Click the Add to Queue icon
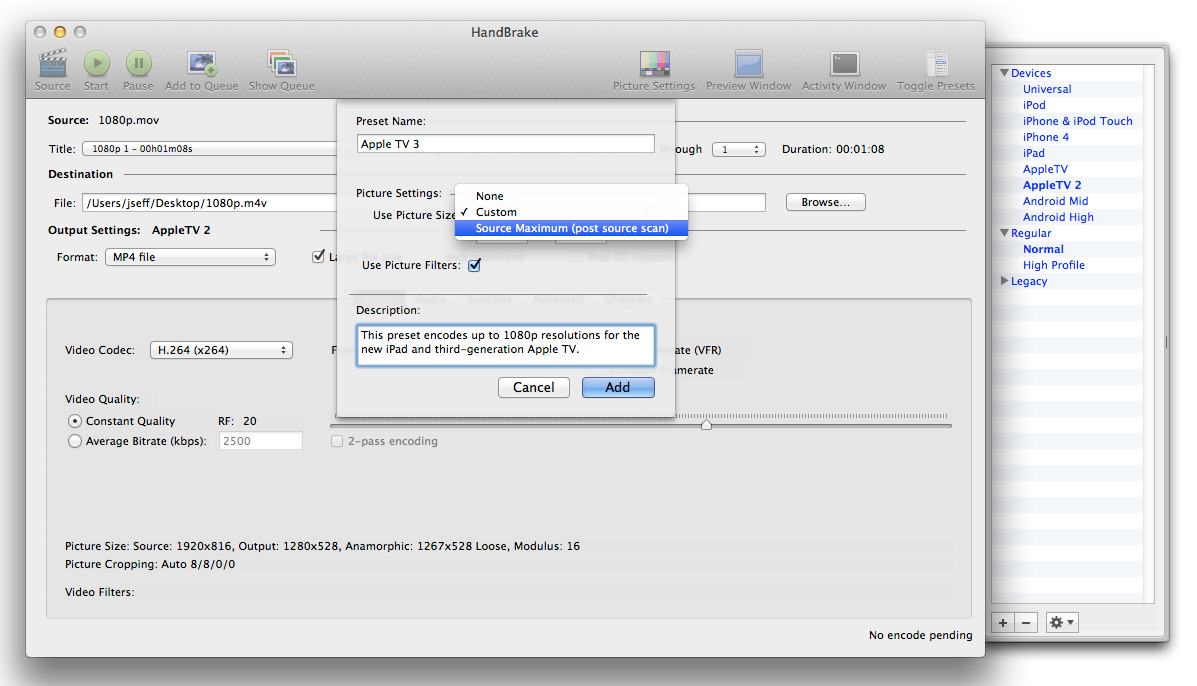 (x=202, y=63)
